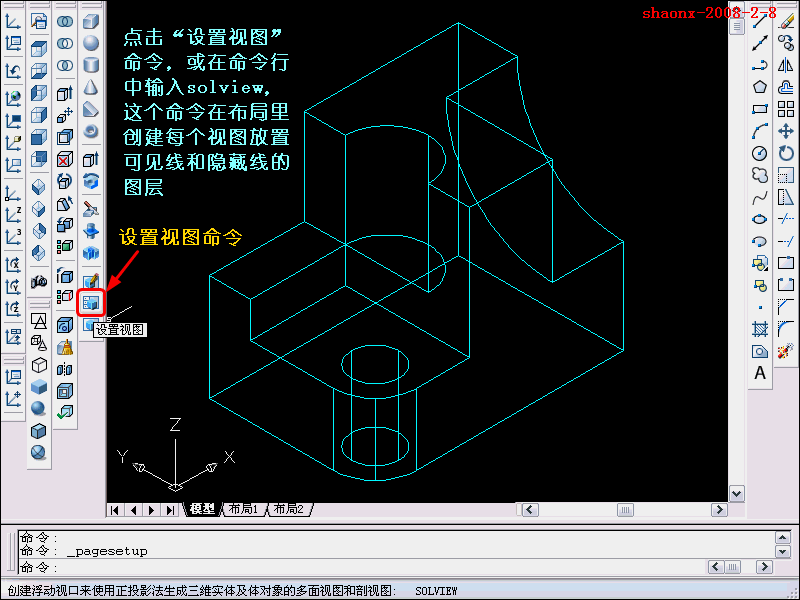Click the UCS Y-axis rotate icon
This screenshot has height=600, width=800.
click(13, 287)
